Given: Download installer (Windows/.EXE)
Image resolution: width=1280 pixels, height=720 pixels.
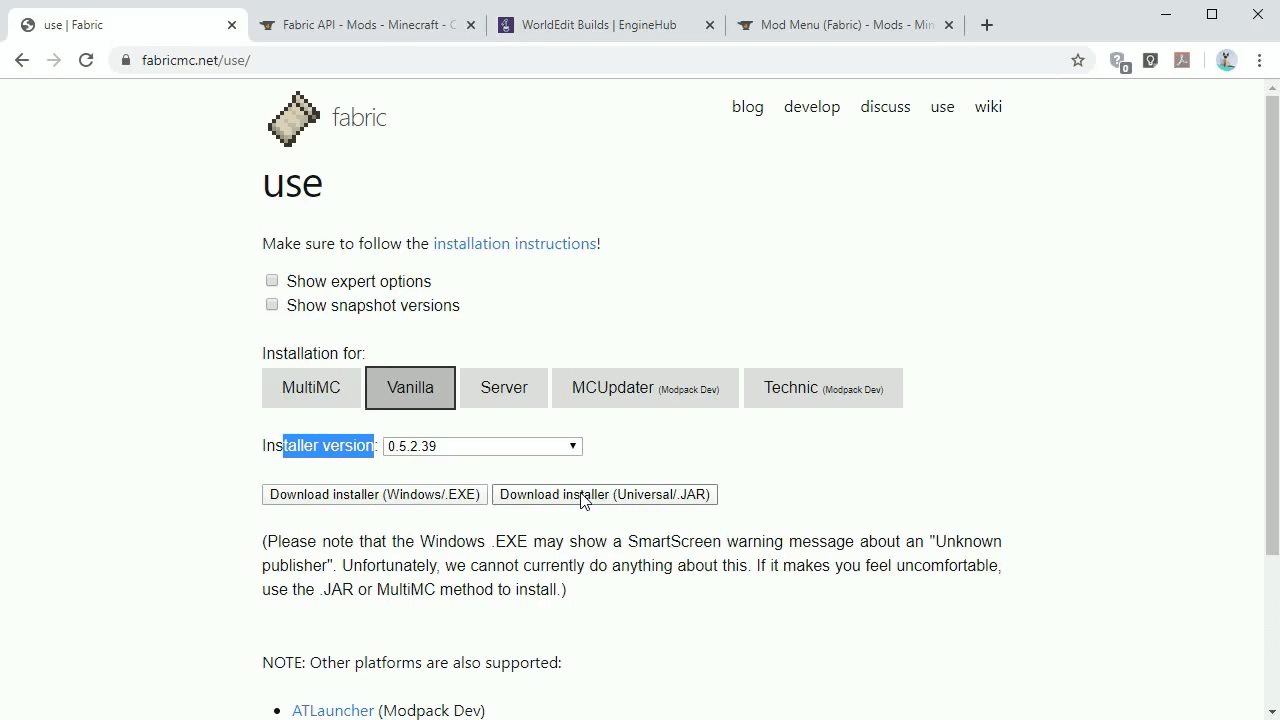Looking at the screenshot, I should pyautogui.click(x=375, y=495).
